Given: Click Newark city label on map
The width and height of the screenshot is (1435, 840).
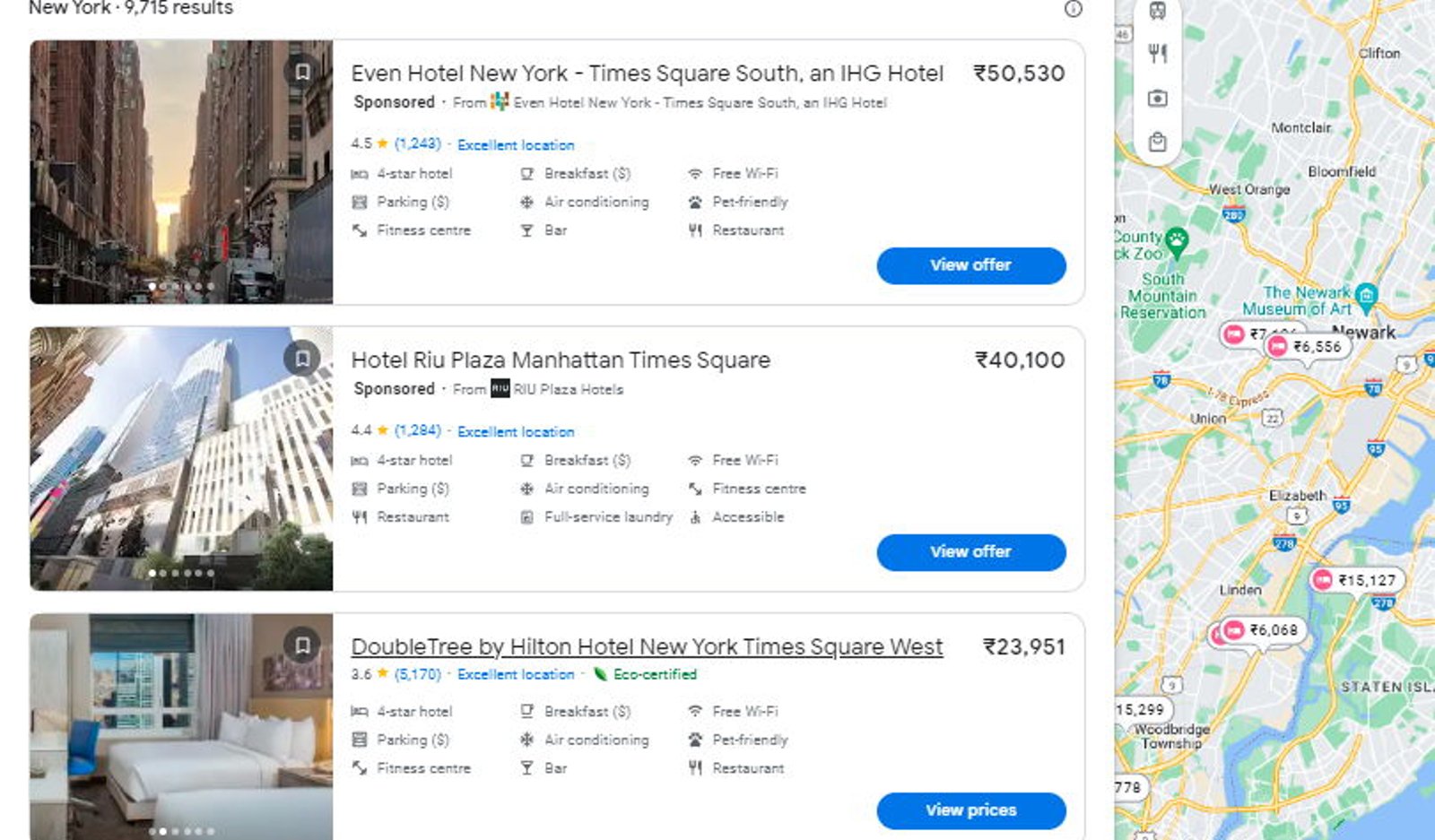Looking at the screenshot, I should (x=1364, y=331).
